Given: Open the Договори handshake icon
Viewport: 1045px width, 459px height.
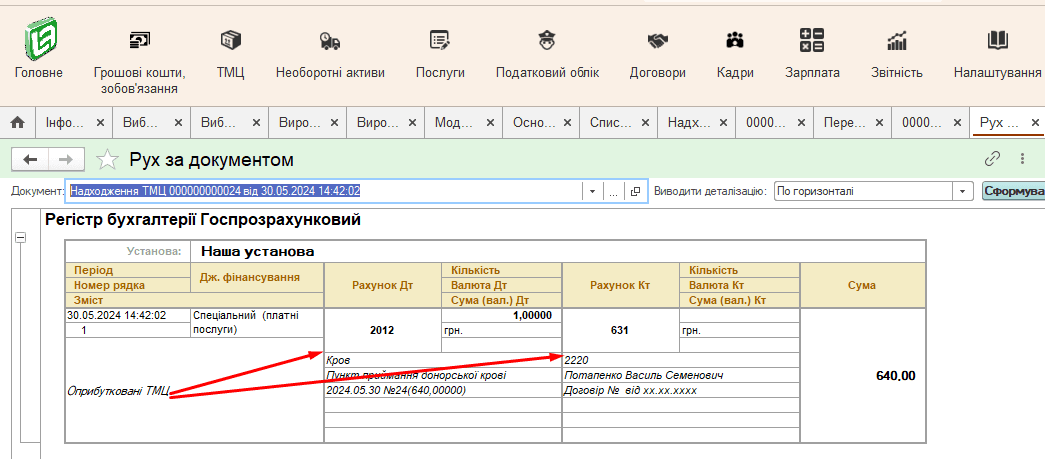Looking at the screenshot, I should 657,42.
